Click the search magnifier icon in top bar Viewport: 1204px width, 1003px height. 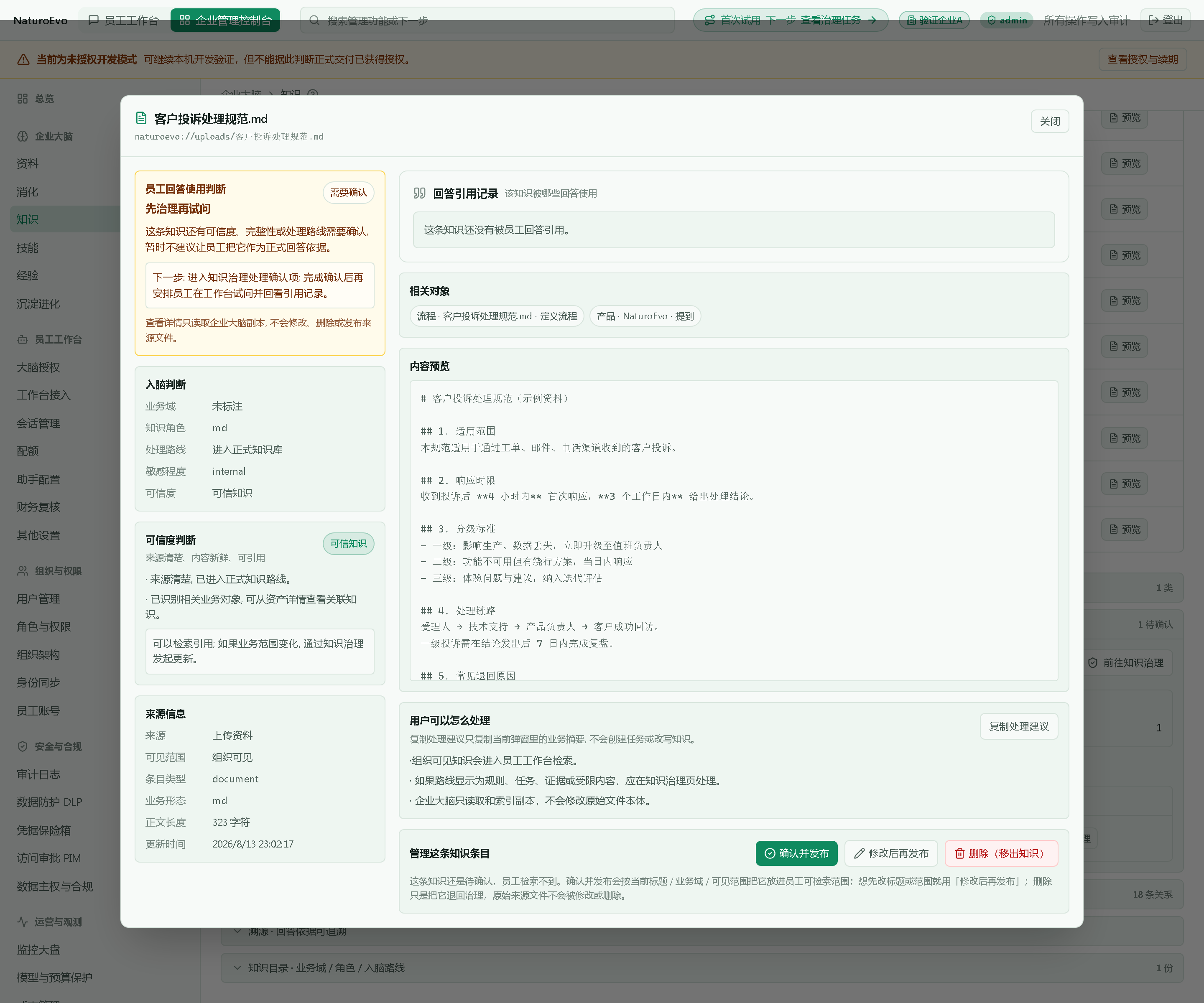314,20
